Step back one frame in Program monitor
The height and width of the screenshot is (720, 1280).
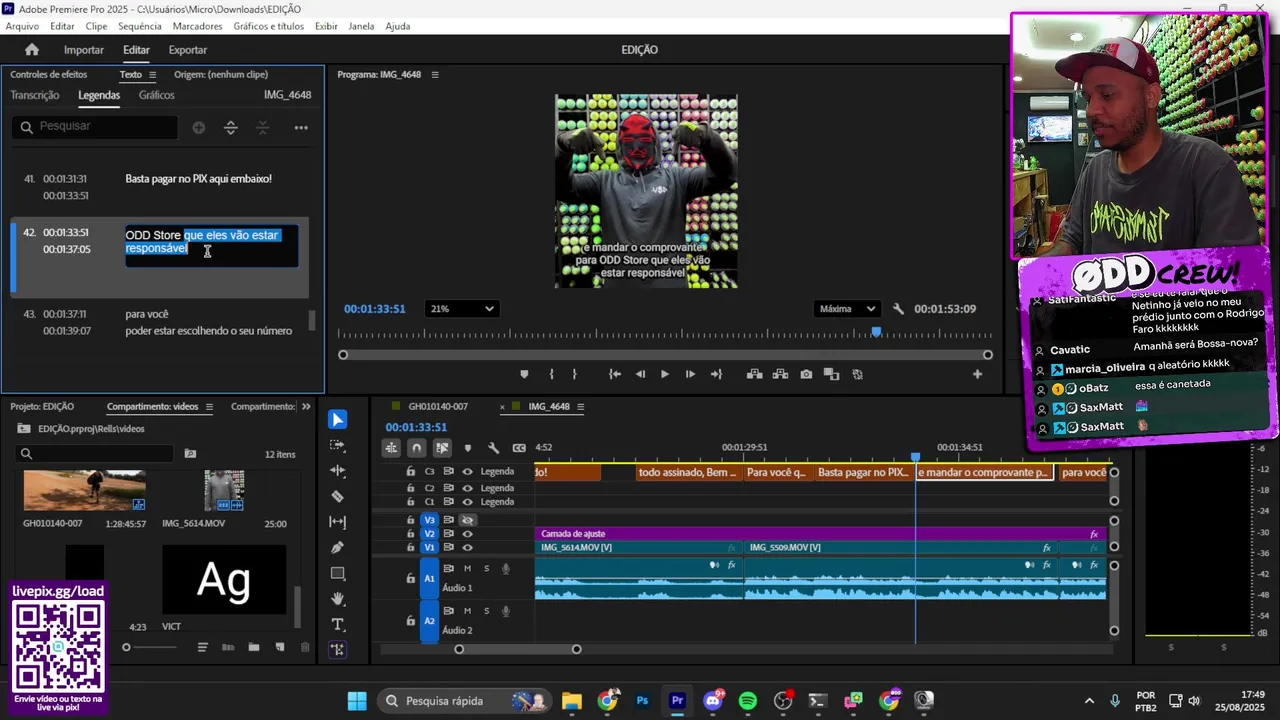pyautogui.click(x=640, y=374)
